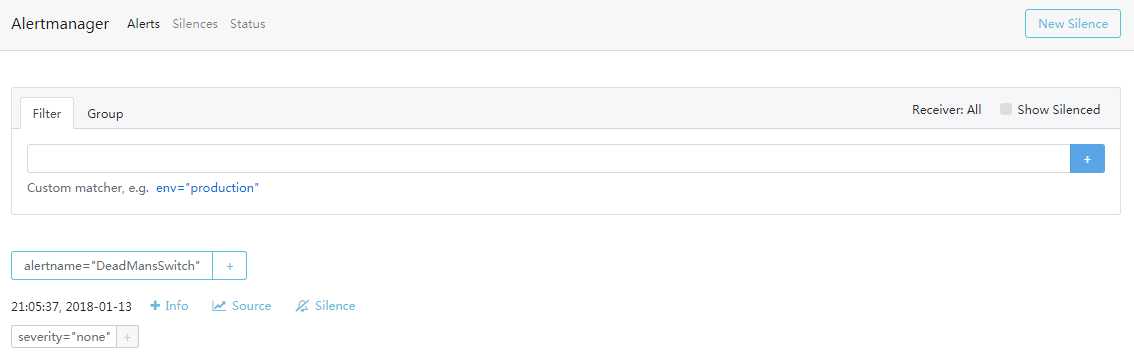1134x361 pixels.
Task: Open the alert Source chart icon
Action: pos(219,306)
